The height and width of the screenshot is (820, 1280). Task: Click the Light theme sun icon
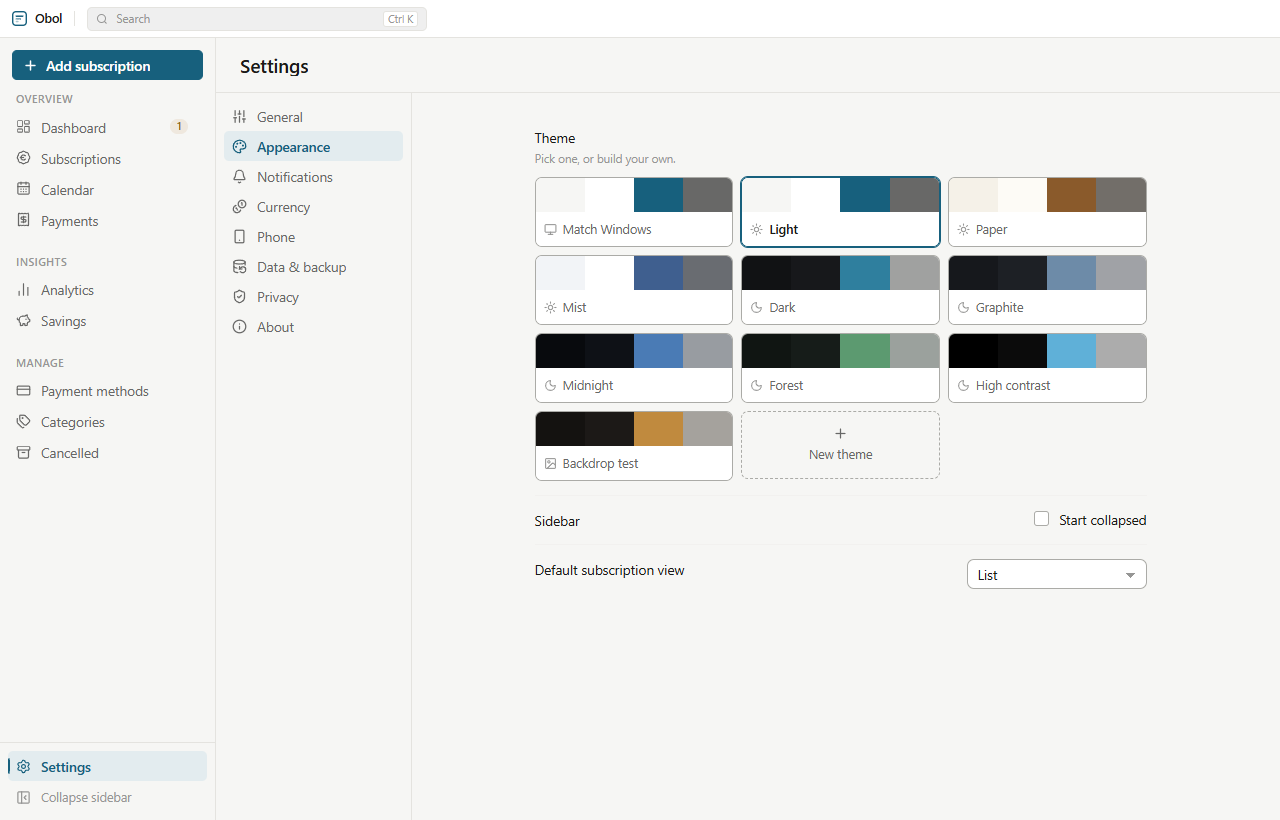click(757, 230)
